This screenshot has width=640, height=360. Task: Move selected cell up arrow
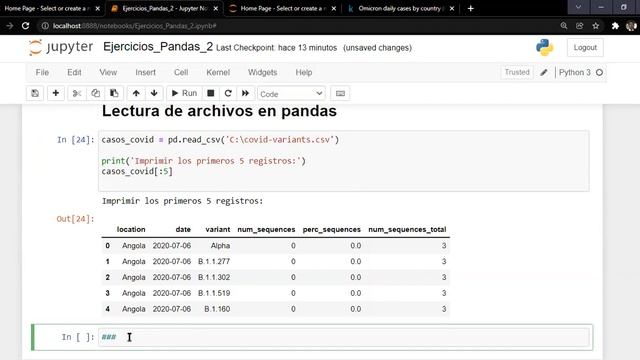(136, 93)
